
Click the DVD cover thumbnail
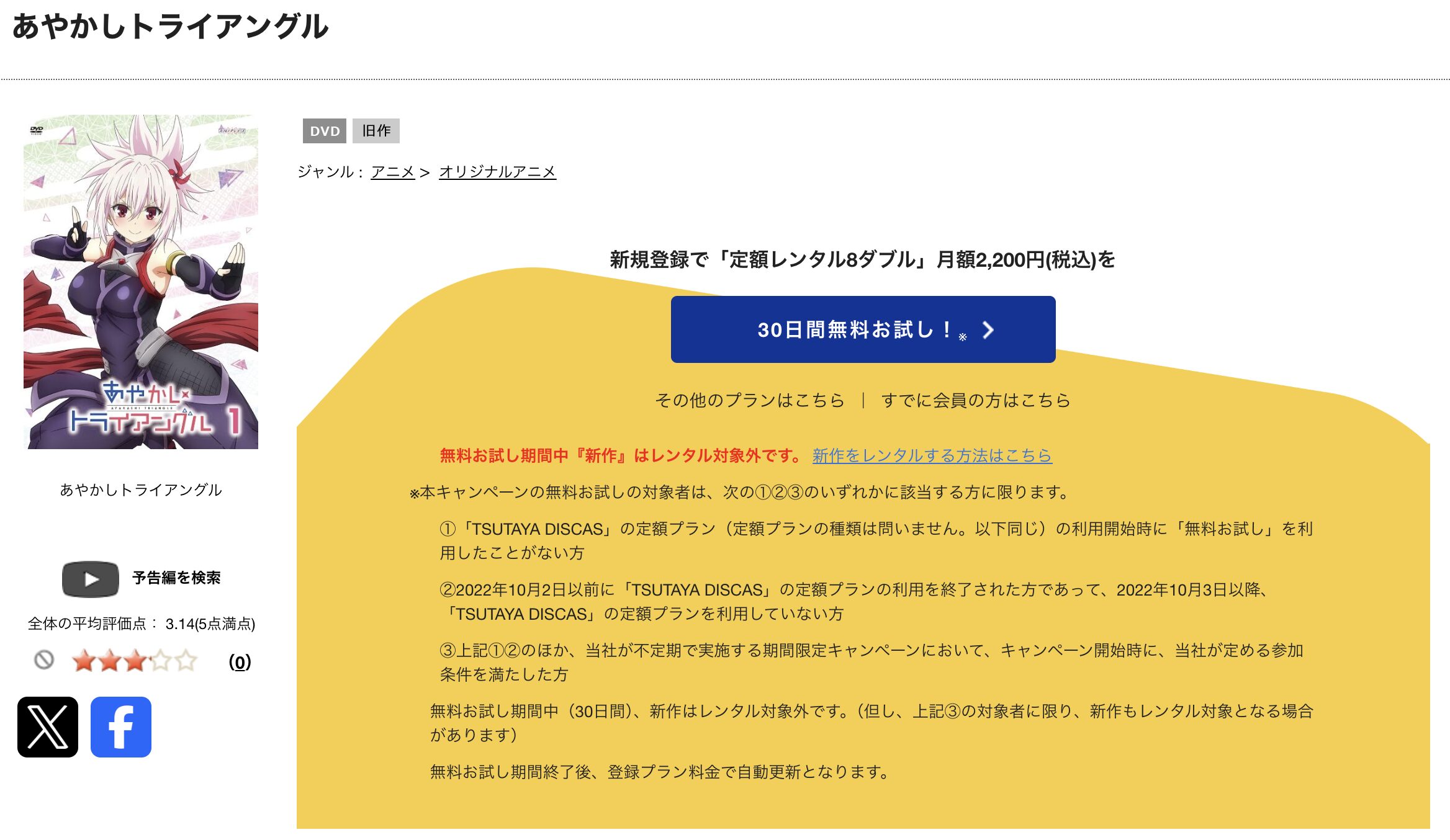pyautogui.click(x=141, y=282)
